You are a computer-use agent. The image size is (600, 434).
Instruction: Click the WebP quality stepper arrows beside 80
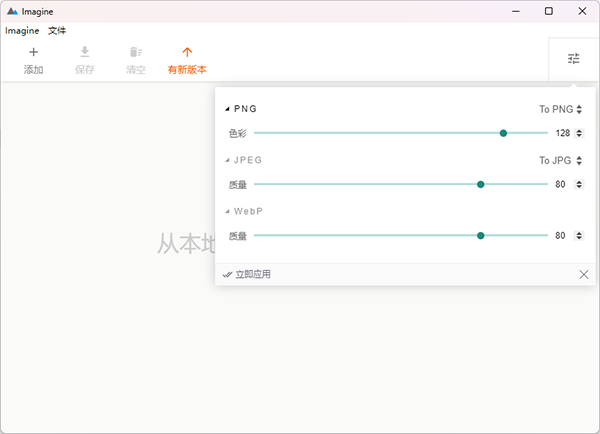pyautogui.click(x=579, y=235)
